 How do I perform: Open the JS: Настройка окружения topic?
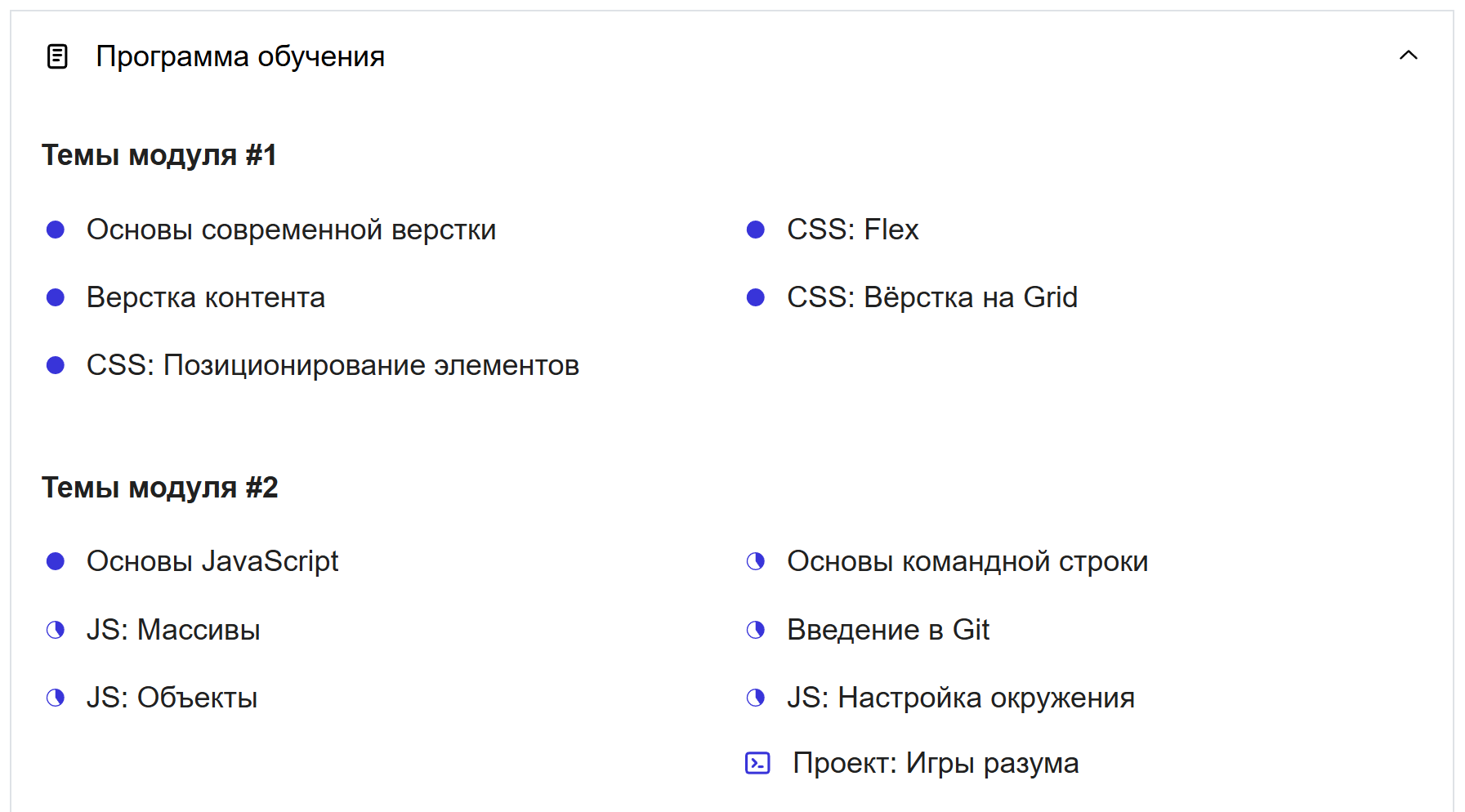click(960, 698)
